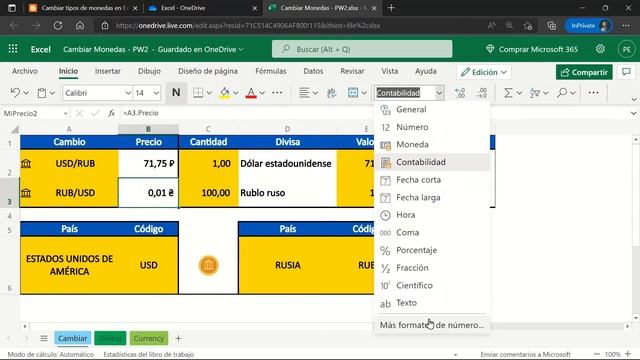Expand the font name Calibri dropdown
The height and width of the screenshot is (360, 640).
click(128, 93)
